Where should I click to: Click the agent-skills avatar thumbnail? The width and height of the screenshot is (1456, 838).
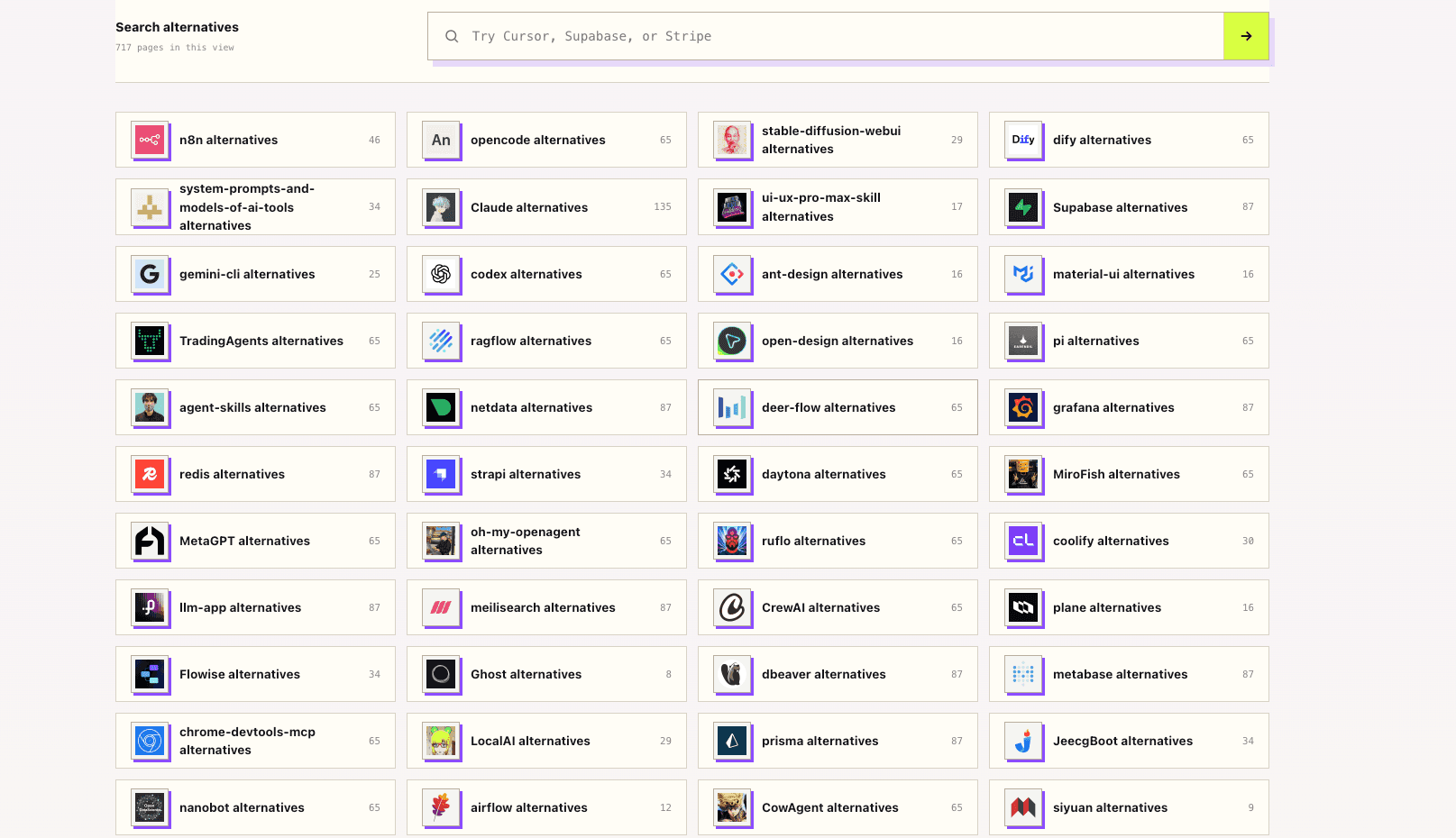150,407
